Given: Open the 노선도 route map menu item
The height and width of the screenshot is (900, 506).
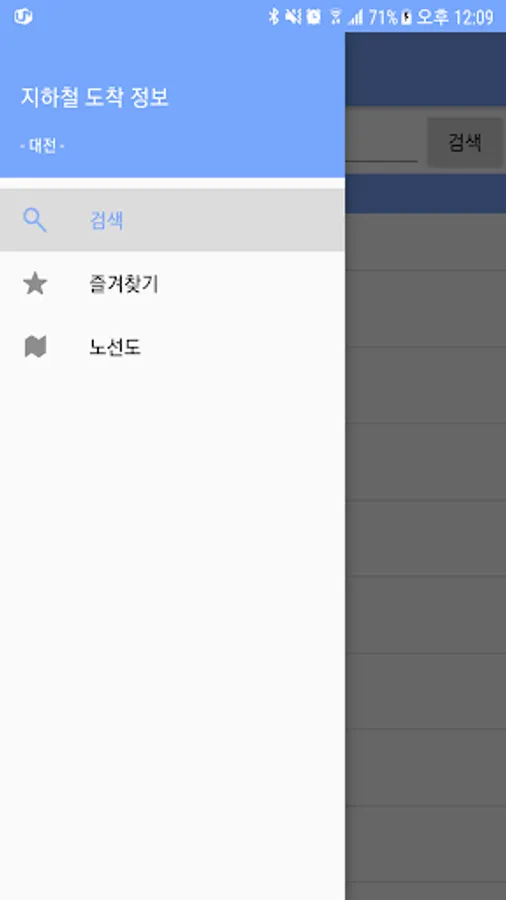Looking at the screenshot, I should (172, 347).
